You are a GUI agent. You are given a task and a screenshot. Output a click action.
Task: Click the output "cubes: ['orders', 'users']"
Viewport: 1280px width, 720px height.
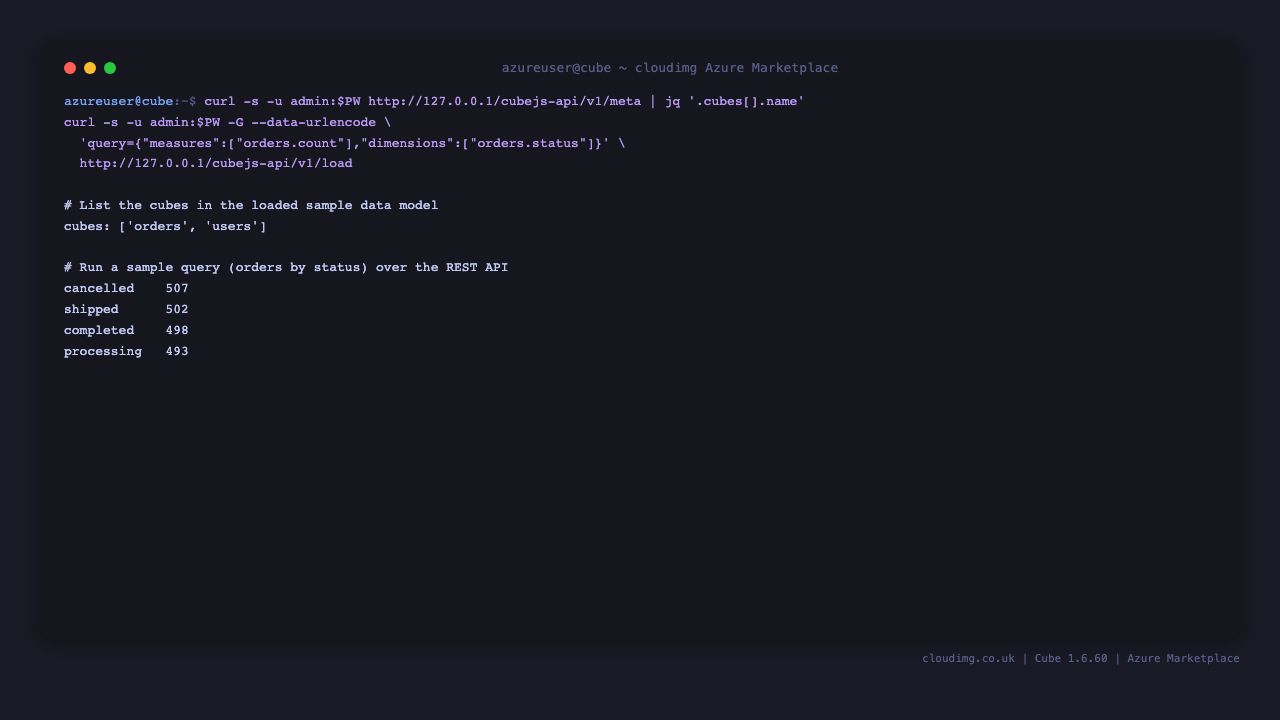165,226
